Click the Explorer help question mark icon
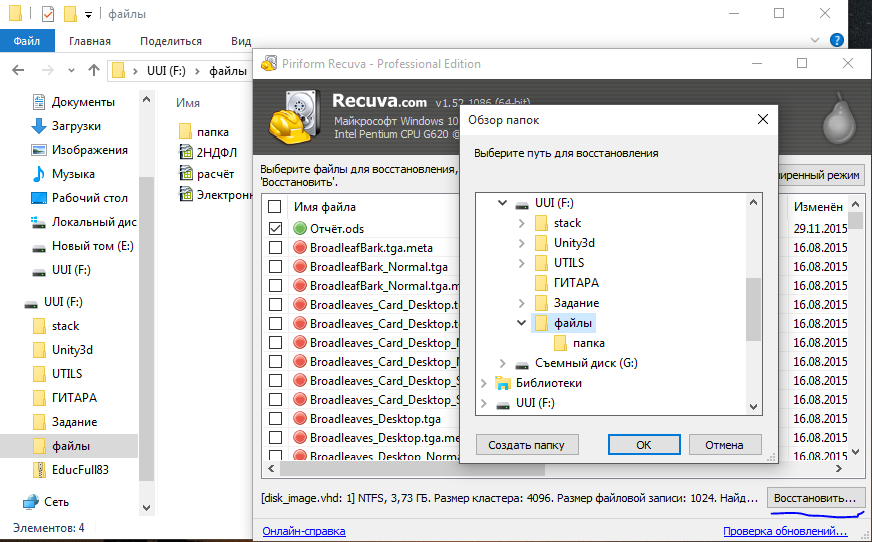This screenshot has width=872, height=542. (x=837, y=41)
